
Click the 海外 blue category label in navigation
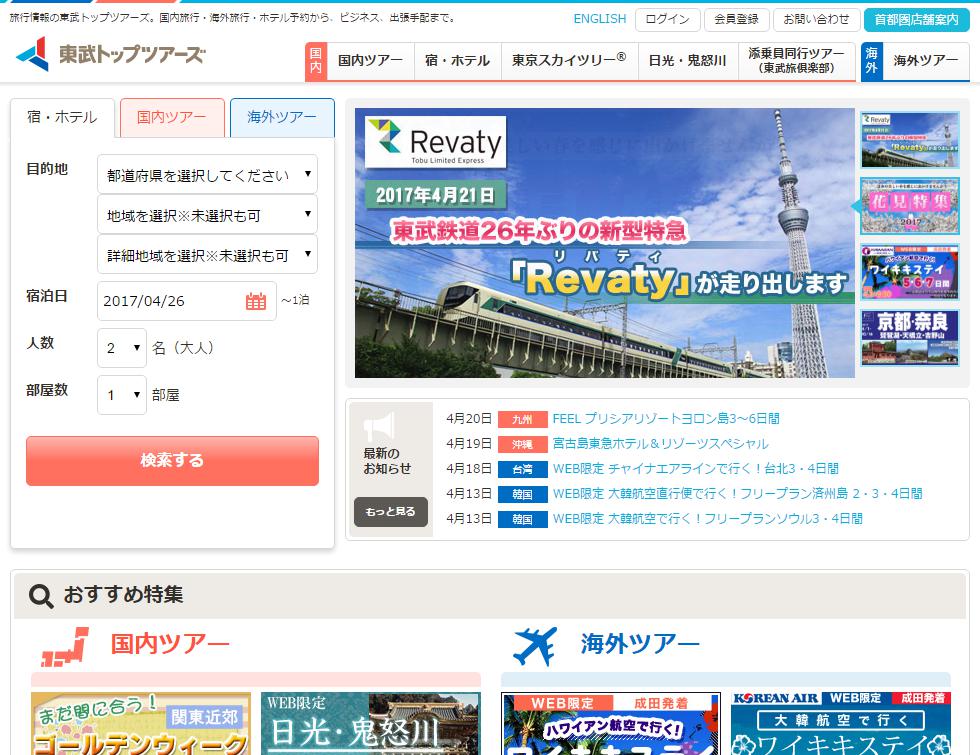pos(871,61)
